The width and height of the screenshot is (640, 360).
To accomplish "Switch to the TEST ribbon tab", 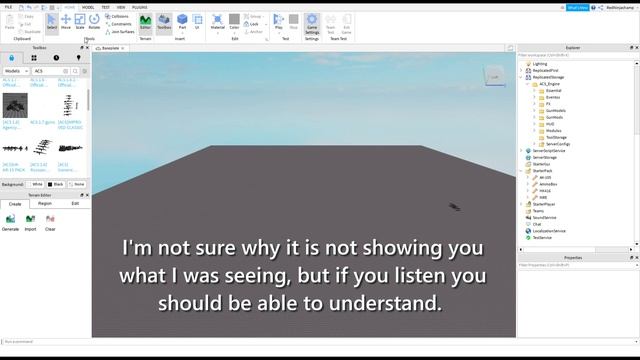I will point(105,7).
